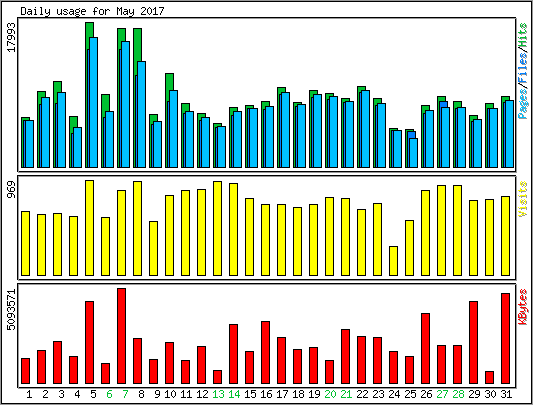Click the 969 visits axis value
The image size is (533, 405).
11,190
